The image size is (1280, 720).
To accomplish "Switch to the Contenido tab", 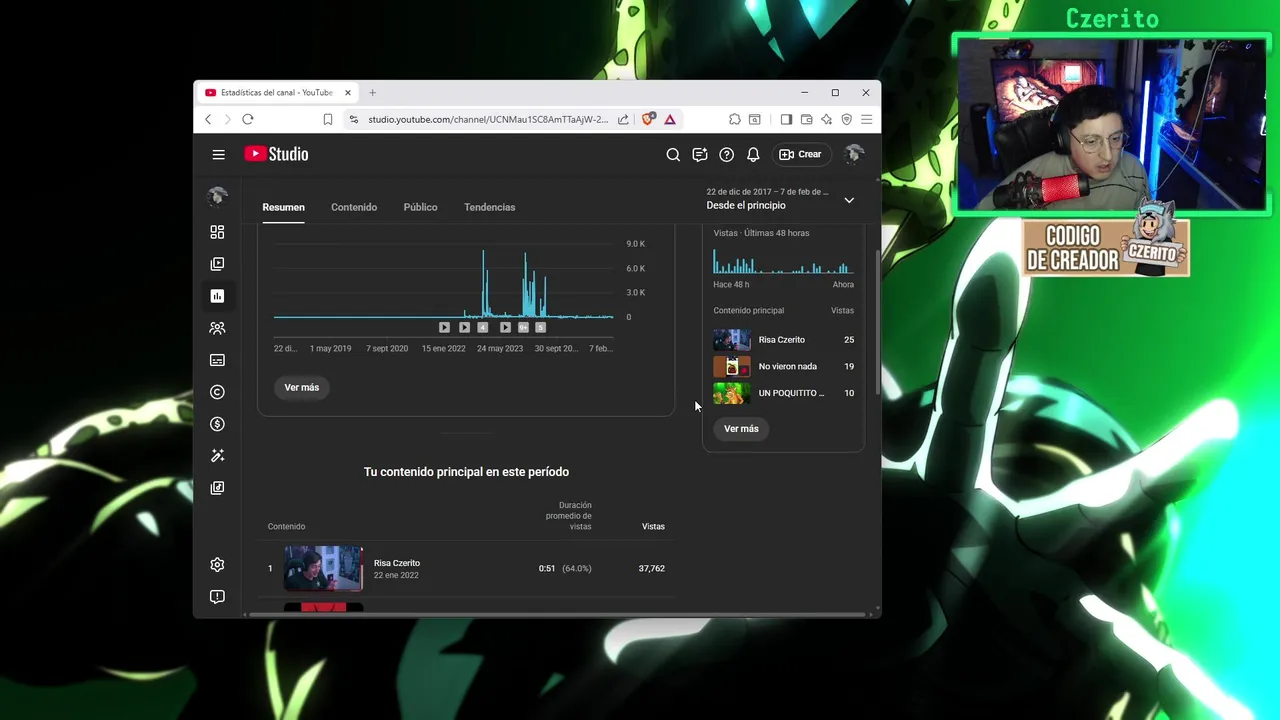I will click(354, 207).
